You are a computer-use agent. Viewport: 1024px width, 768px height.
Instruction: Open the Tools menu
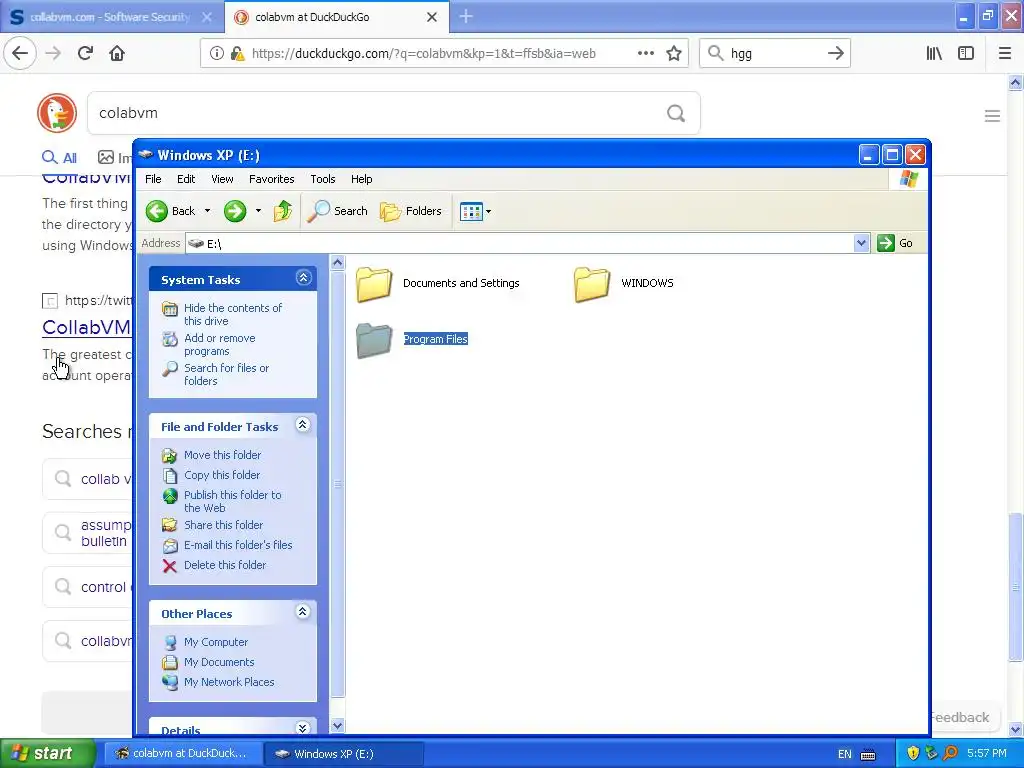click(323, 179)
